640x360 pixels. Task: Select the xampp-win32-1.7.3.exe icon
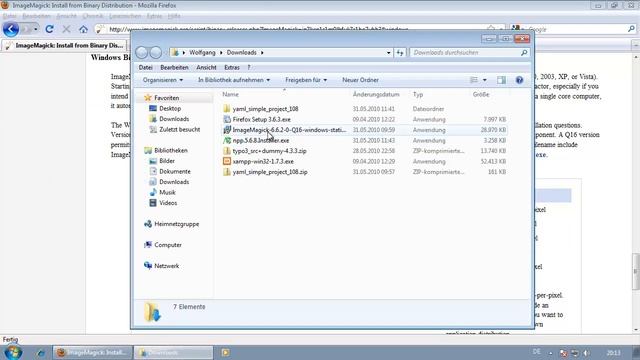[227, 162]
